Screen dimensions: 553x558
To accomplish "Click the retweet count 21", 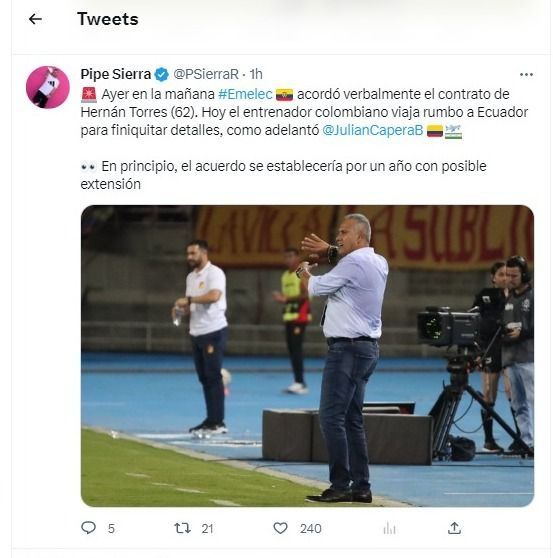I will (x=207, y=529).
